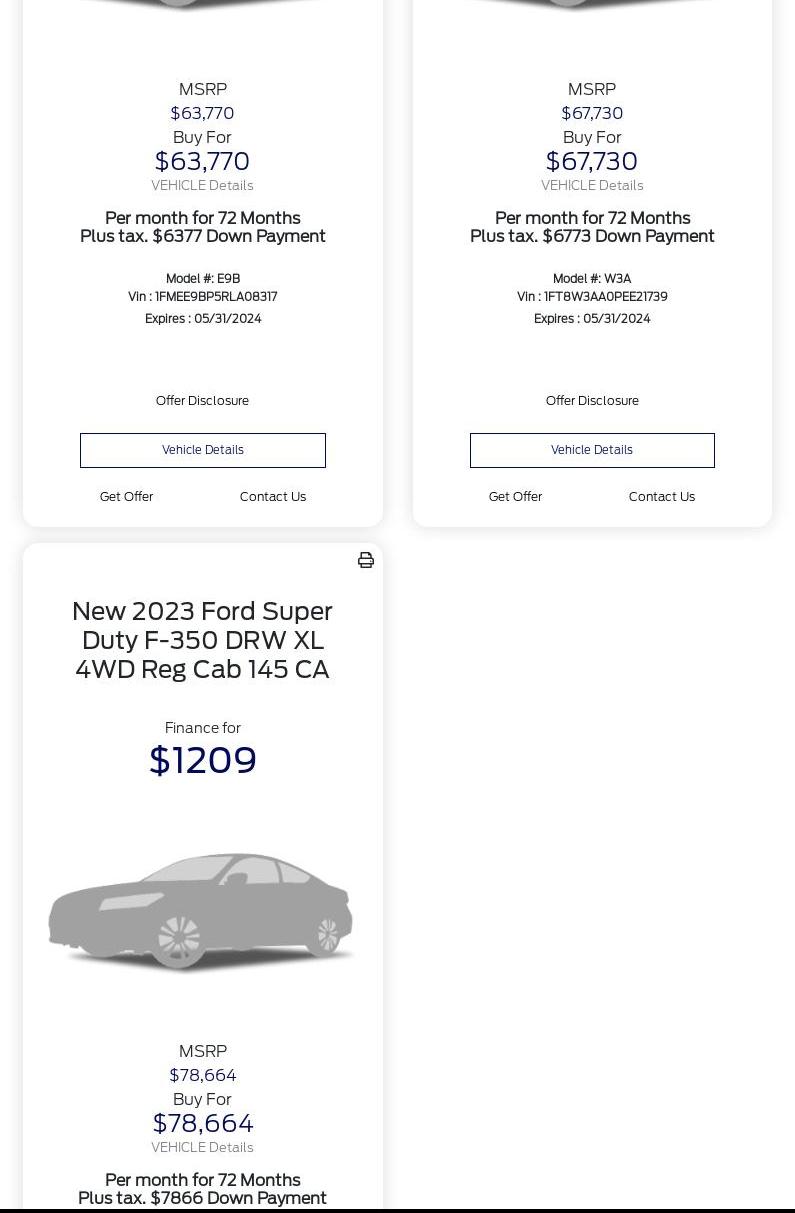
Task: View Offer Disclosure for model E9B
Action: point(202,401)
